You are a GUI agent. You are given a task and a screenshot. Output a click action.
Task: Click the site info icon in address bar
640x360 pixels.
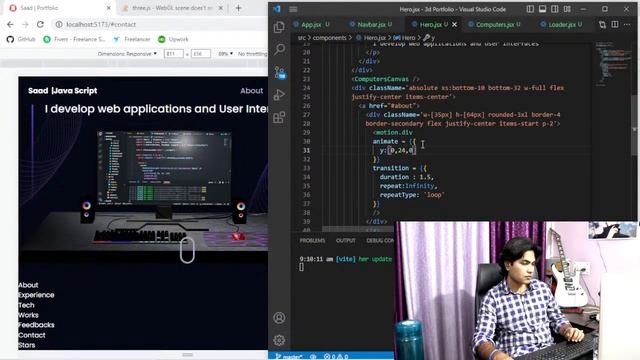click(59, 24)
